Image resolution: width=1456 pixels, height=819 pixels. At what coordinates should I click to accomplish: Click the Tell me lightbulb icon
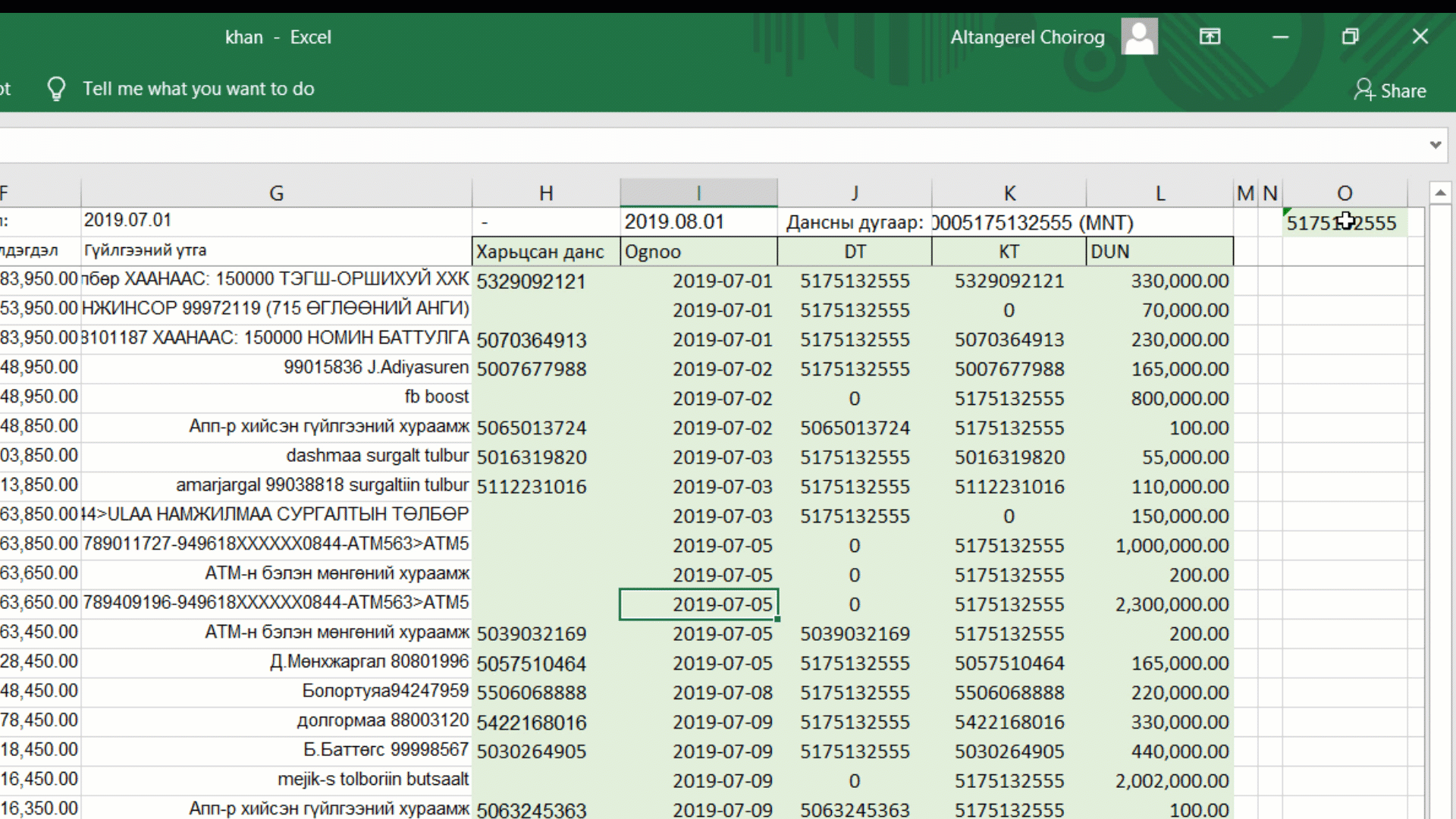point(56,89)
